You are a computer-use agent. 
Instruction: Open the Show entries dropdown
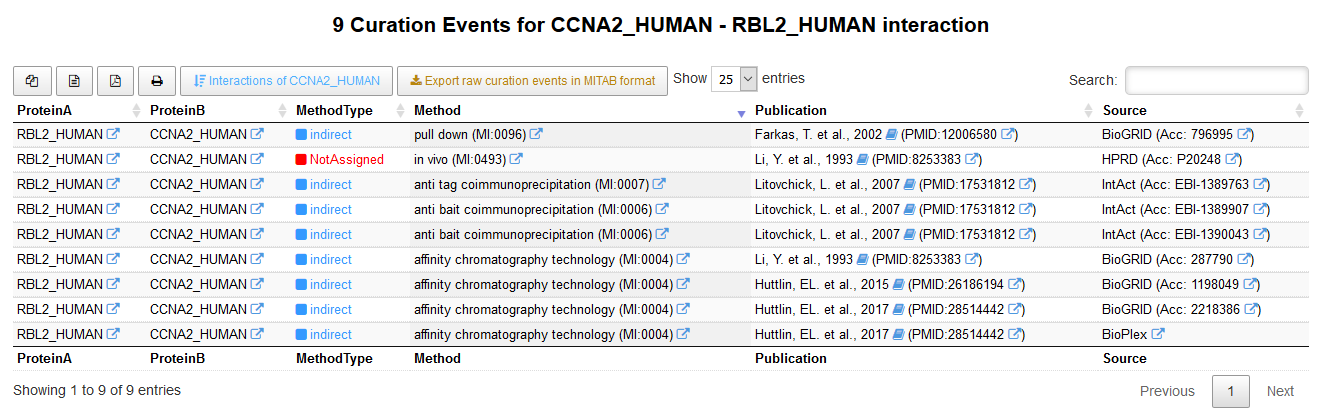tap(734, 79)
